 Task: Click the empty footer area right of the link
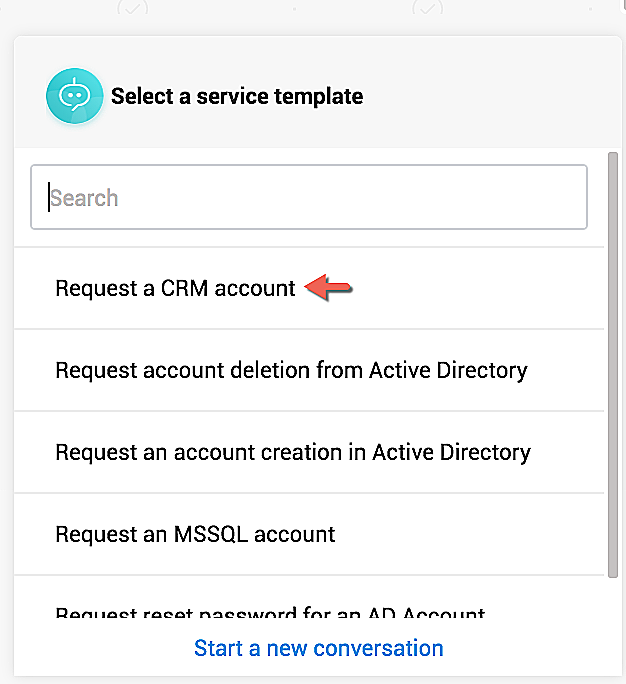tap(530, 648)
